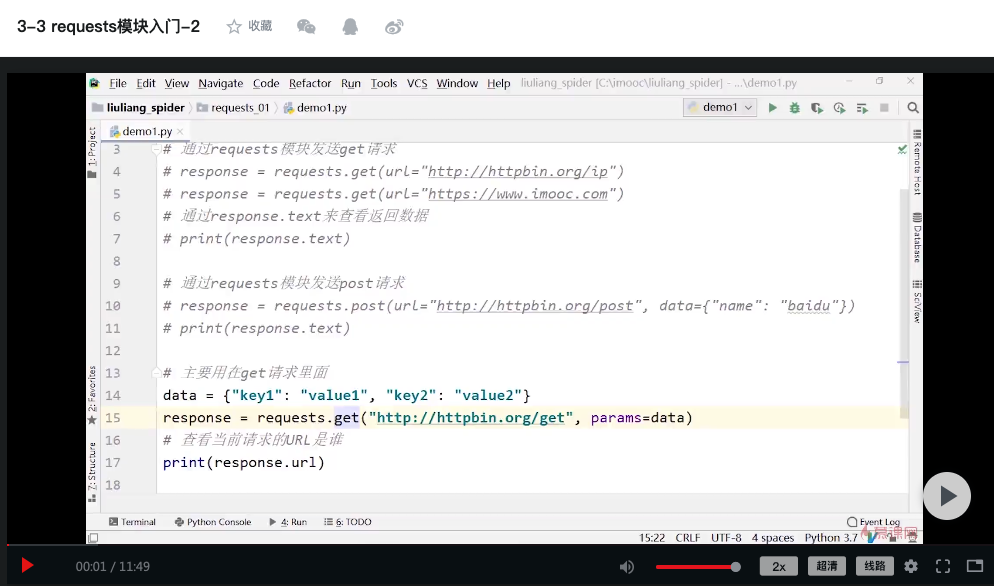Viewport: 994px width, 586px height.
Task: Click the star favorite icon
Action: [x=234, y=27]
